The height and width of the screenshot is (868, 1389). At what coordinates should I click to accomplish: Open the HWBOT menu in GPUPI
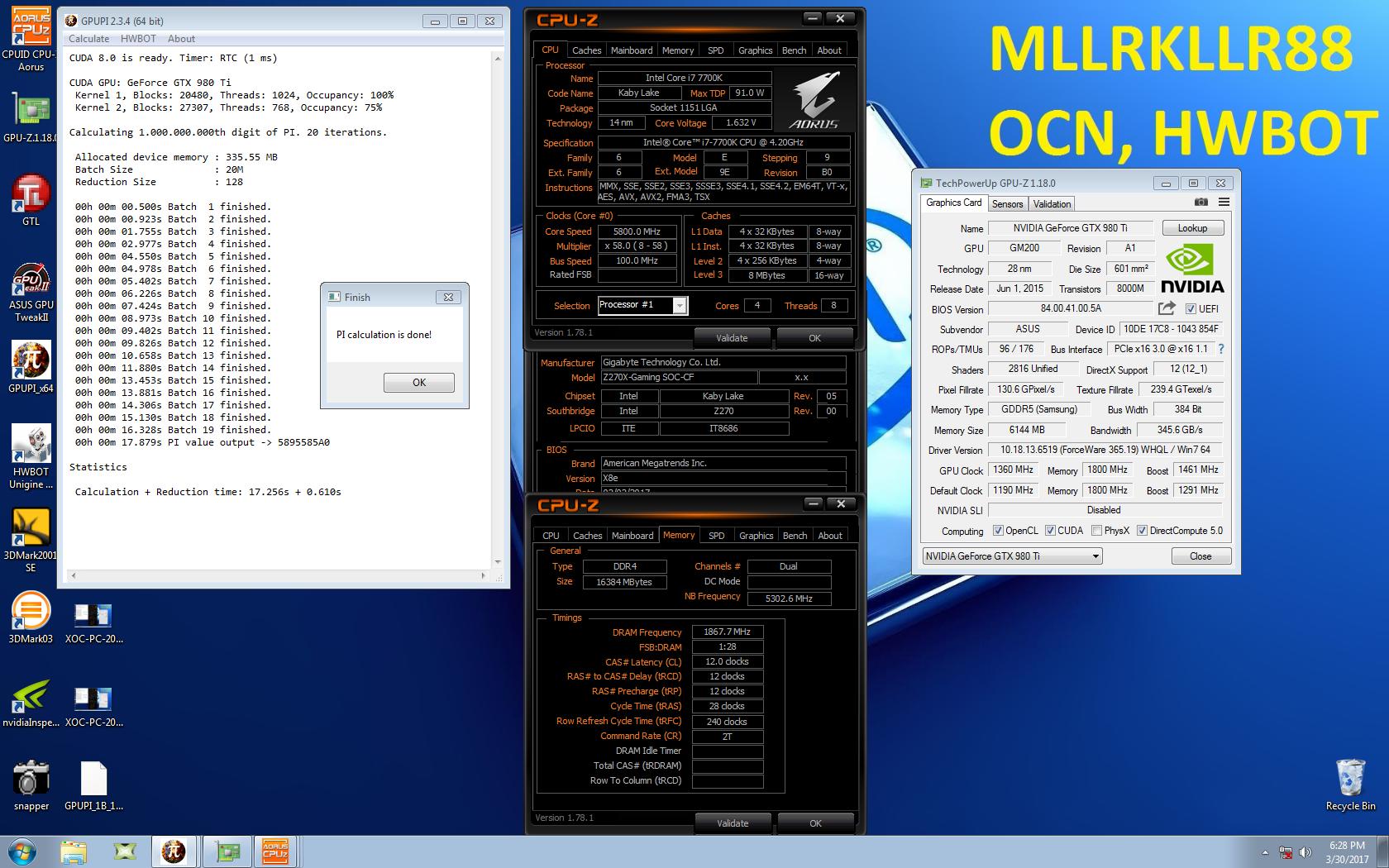click(138, 39)
